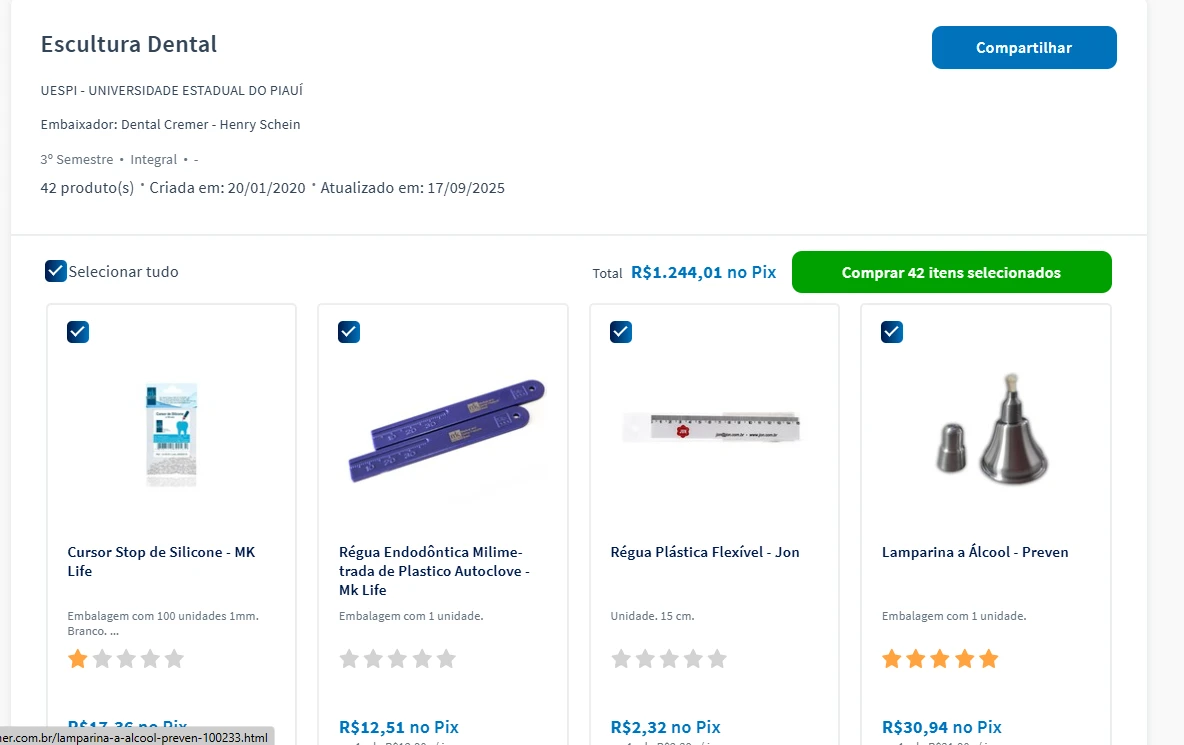This screenshot has height=745, width=1184.
Task: Uncheck the Selecionar tudo checkbox
Action: pyautogui.click(x=55, y=271)
